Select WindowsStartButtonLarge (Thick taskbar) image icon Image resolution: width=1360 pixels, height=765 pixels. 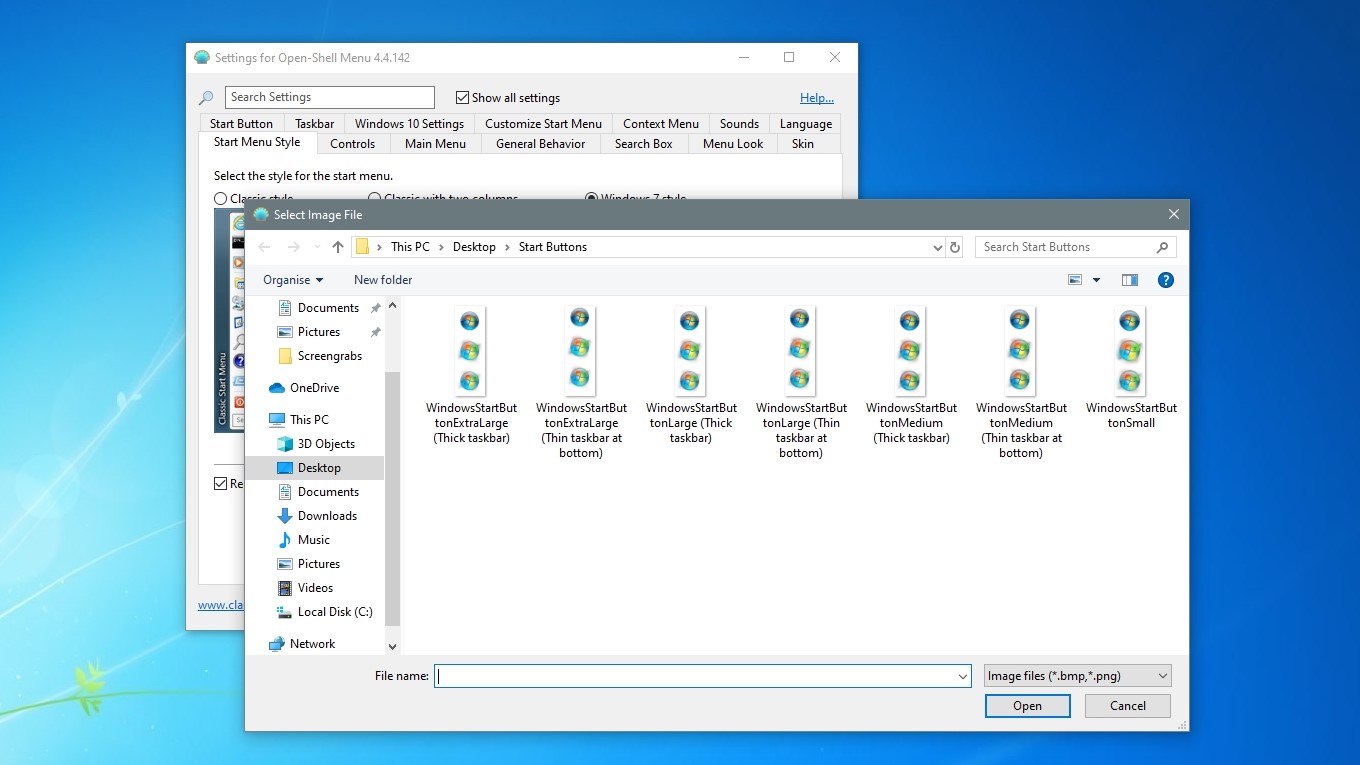tap(690, 351)
